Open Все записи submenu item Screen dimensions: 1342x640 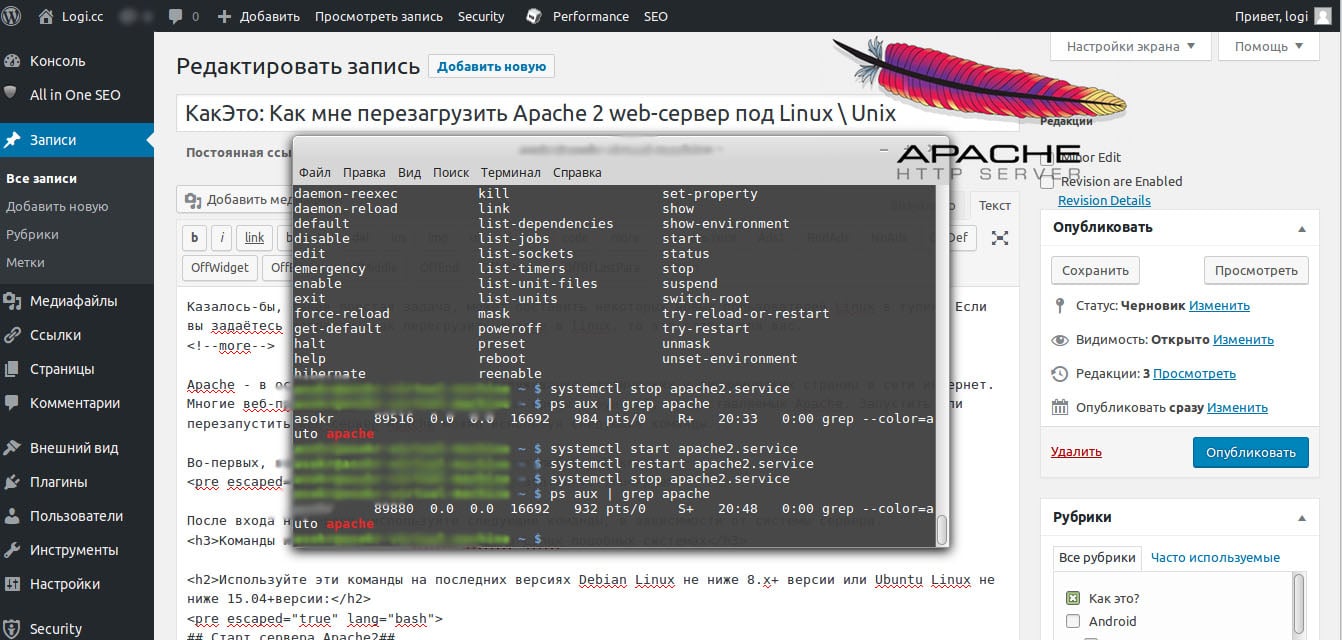click(x=42, y=178)
